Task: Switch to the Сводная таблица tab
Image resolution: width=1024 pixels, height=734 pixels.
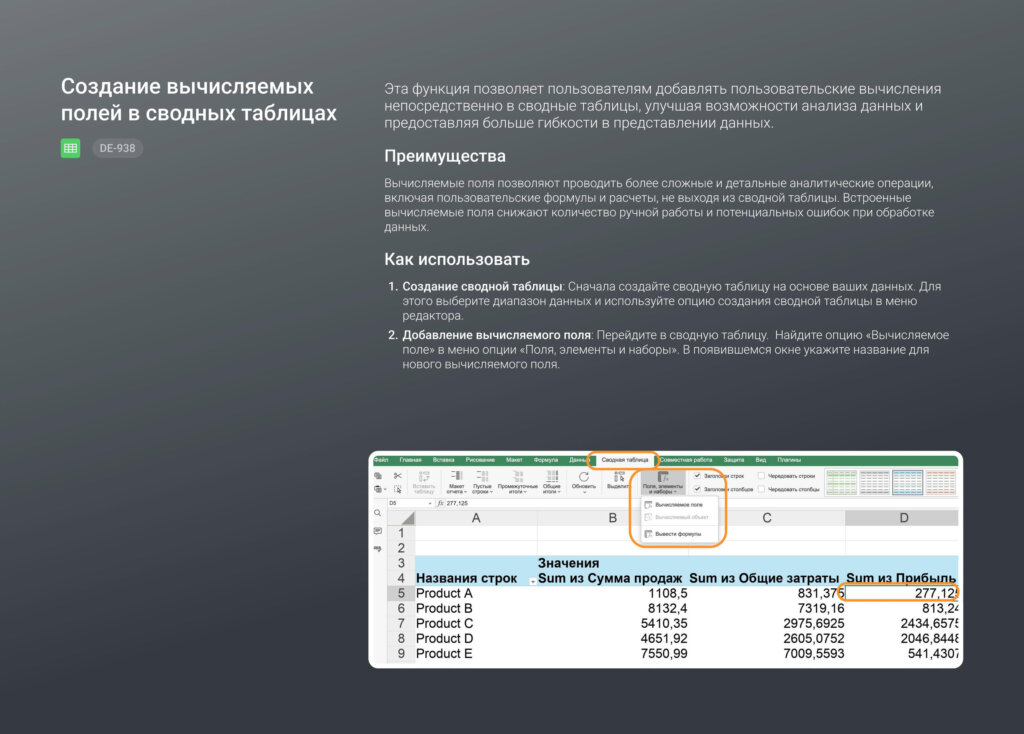Action: click(624, 460)
